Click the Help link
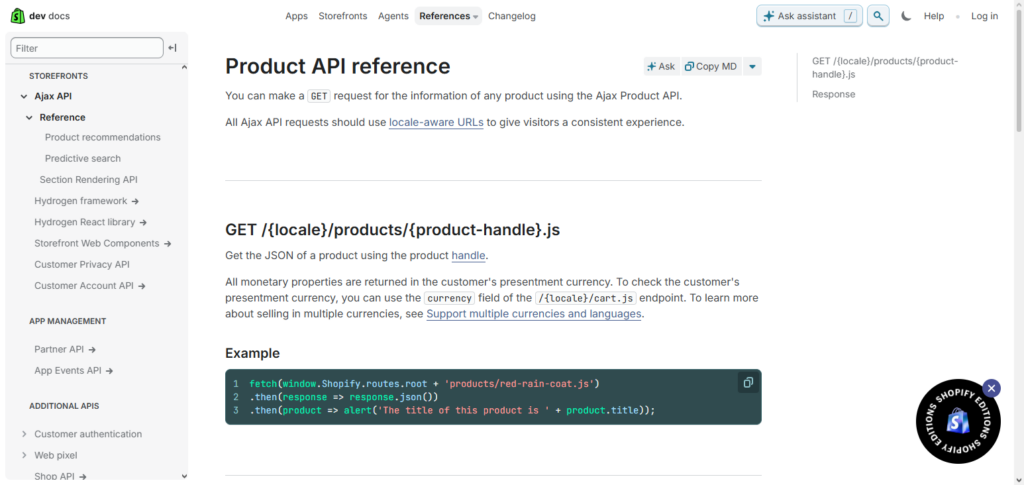Screen dimensions: 1024x485 [x=934, y=16]
